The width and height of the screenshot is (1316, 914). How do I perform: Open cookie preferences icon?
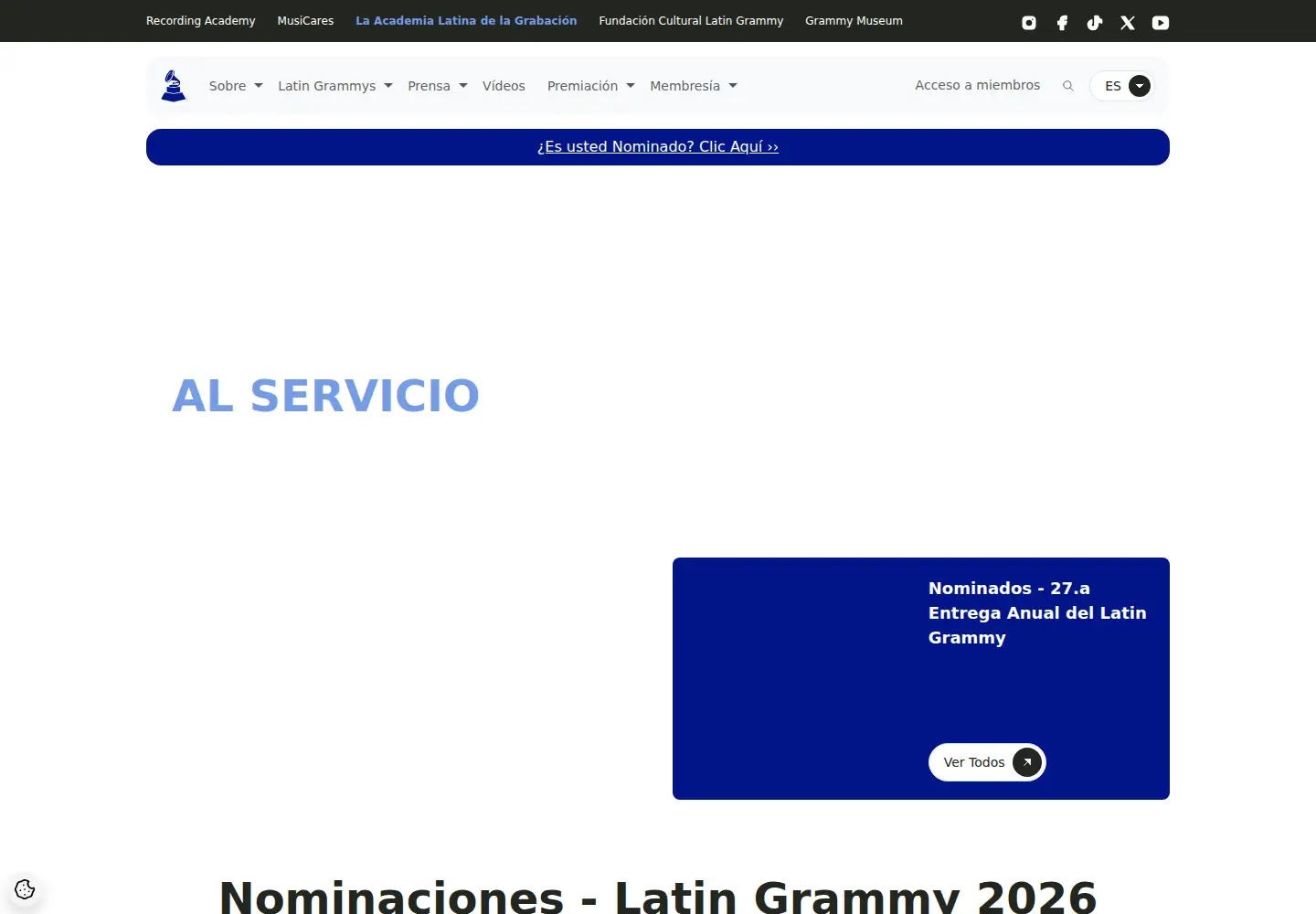coord(25,889)
